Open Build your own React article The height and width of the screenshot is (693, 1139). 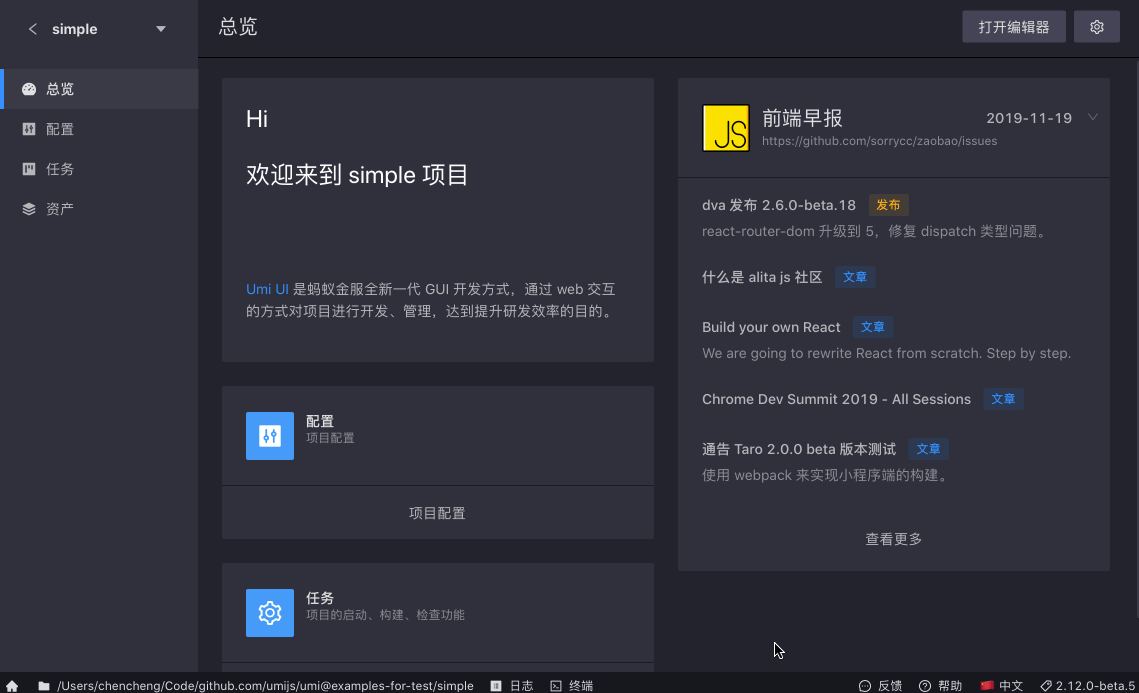pyautogui.click(x=771, y=327)
